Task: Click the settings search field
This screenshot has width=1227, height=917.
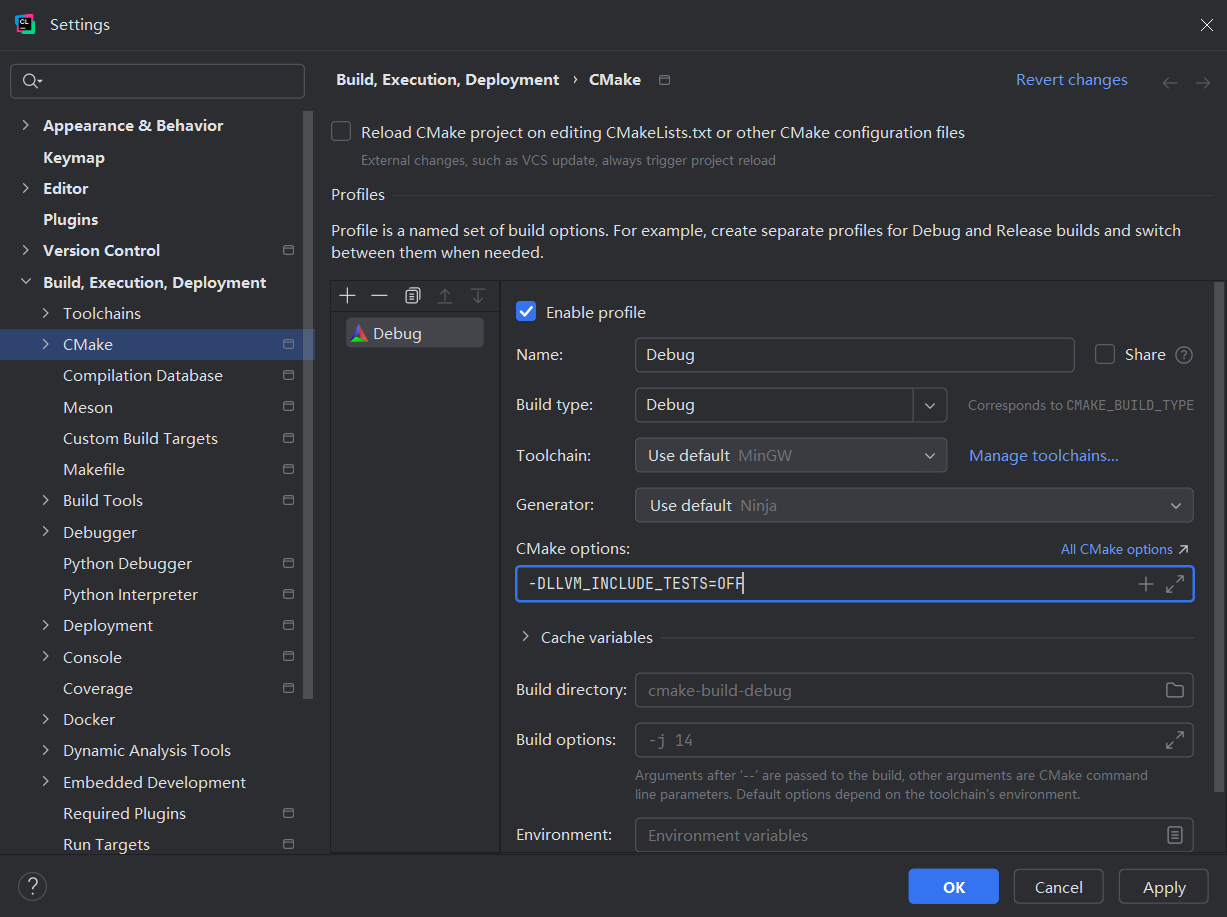Action: click(x=160, y=81)
